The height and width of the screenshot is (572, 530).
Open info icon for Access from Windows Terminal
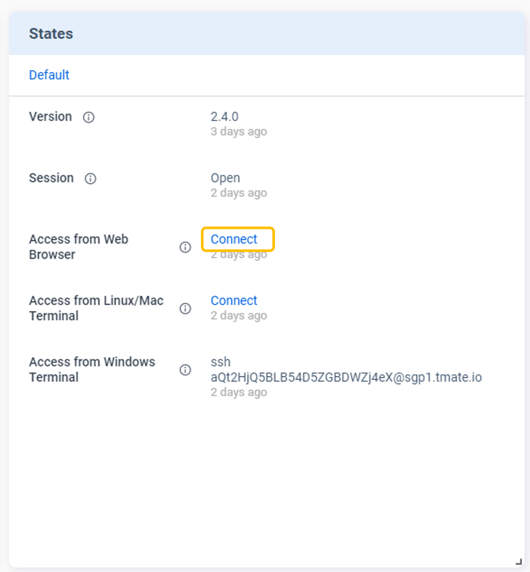click(x=185, y=370)
